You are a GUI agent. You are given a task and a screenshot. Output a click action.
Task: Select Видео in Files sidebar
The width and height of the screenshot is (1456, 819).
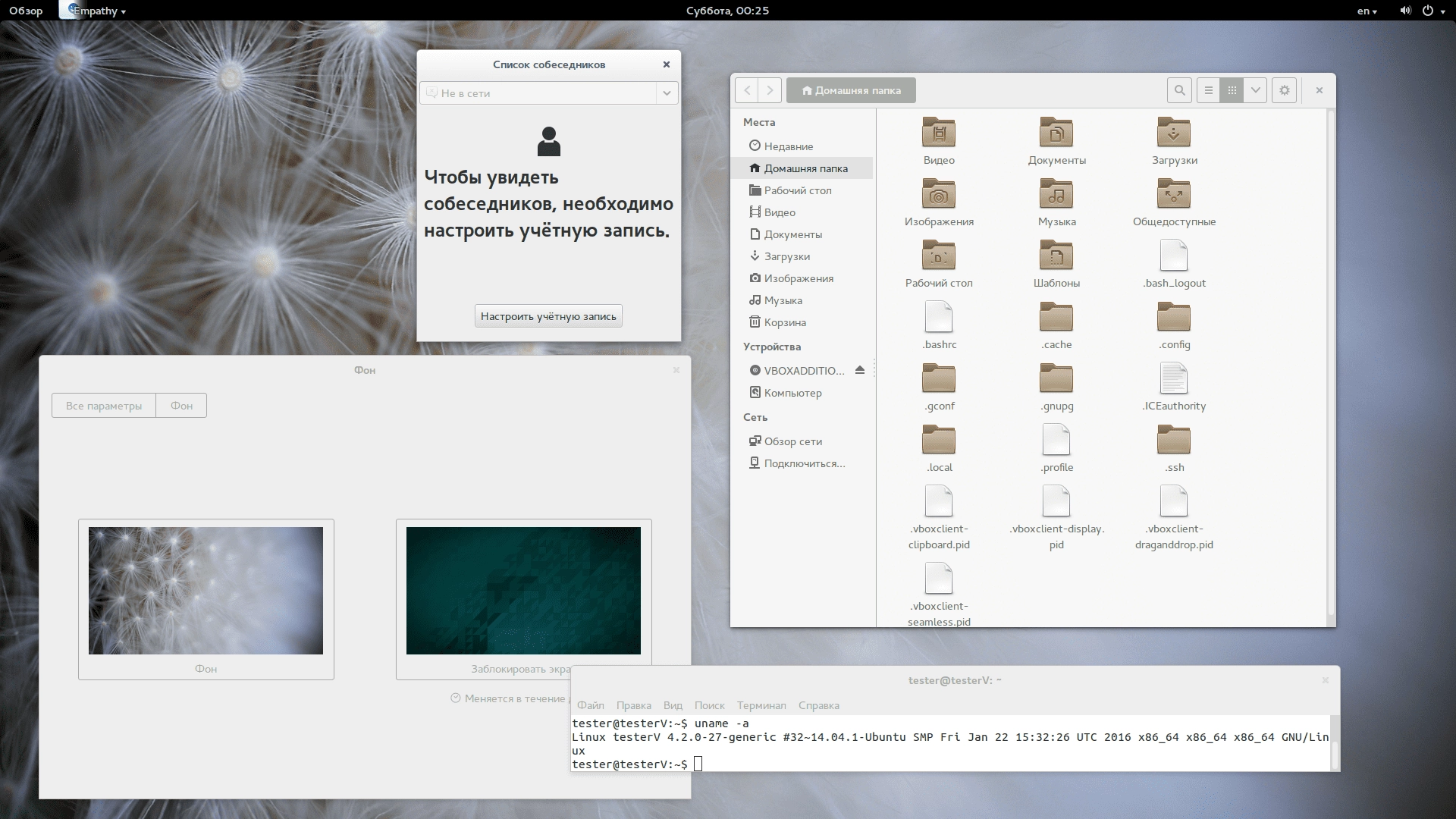click(x=802, y=212)
